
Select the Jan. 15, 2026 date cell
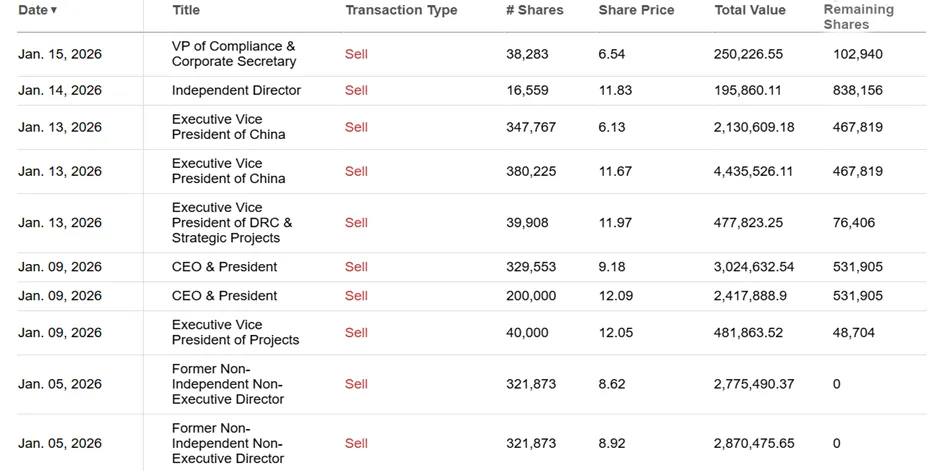point(60,54)
